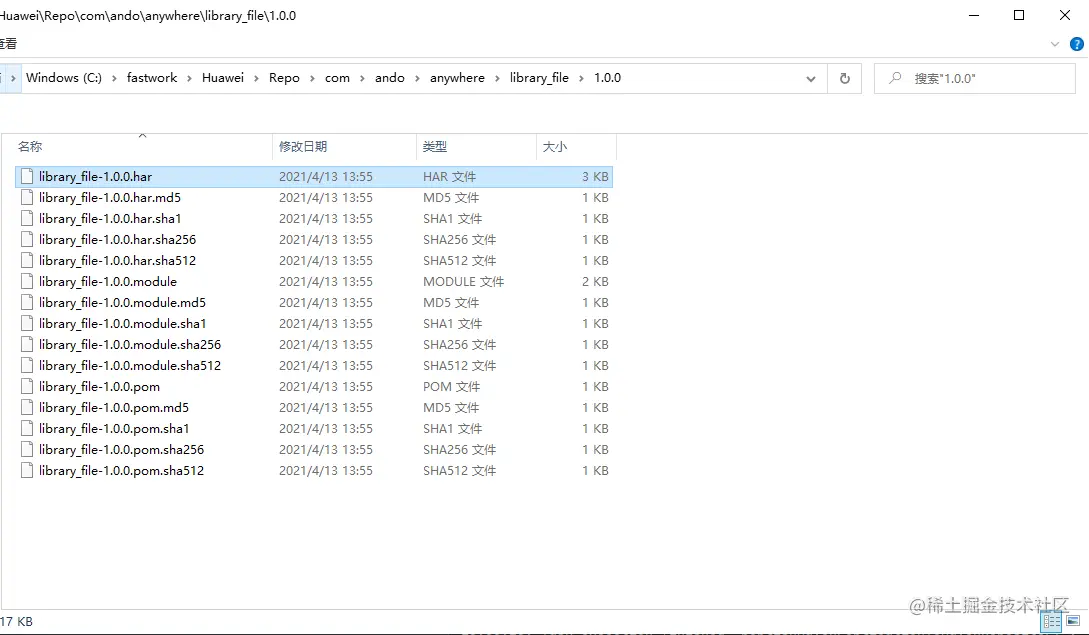Select the file named library_file-1.0.0.module.md5
The width and height of the screenshot is (1089, 635).
pos(122,302)
